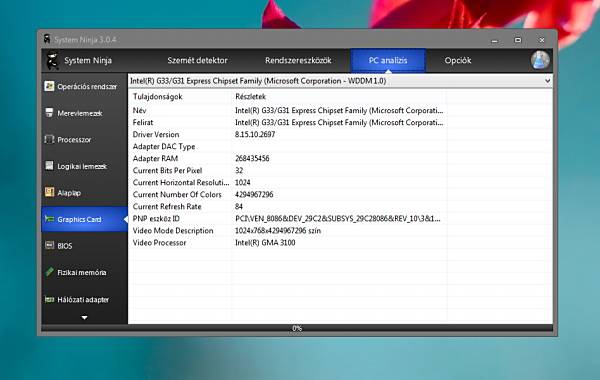Image resolution: width=600 pixels, height=380 pixels.
Task: Open the Processzor chip icon
Action: tap(49, 139)
